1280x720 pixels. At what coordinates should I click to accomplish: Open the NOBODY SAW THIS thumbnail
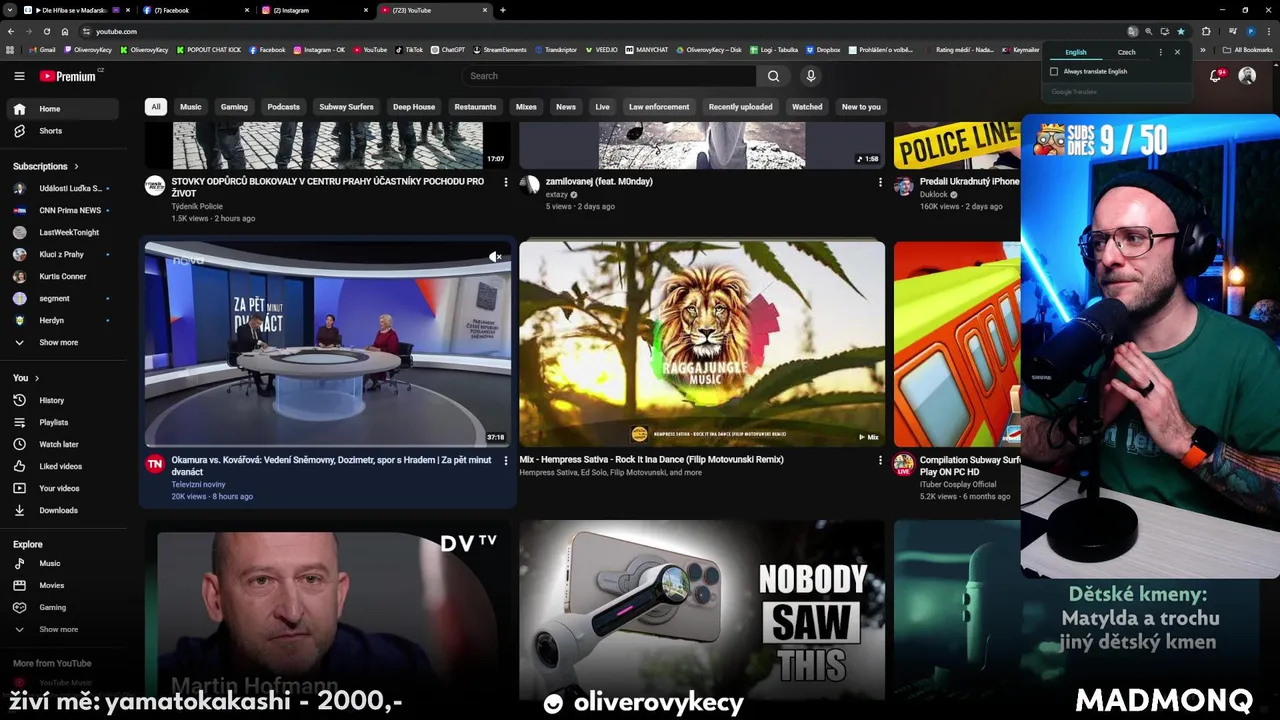[x=702, y=610]
